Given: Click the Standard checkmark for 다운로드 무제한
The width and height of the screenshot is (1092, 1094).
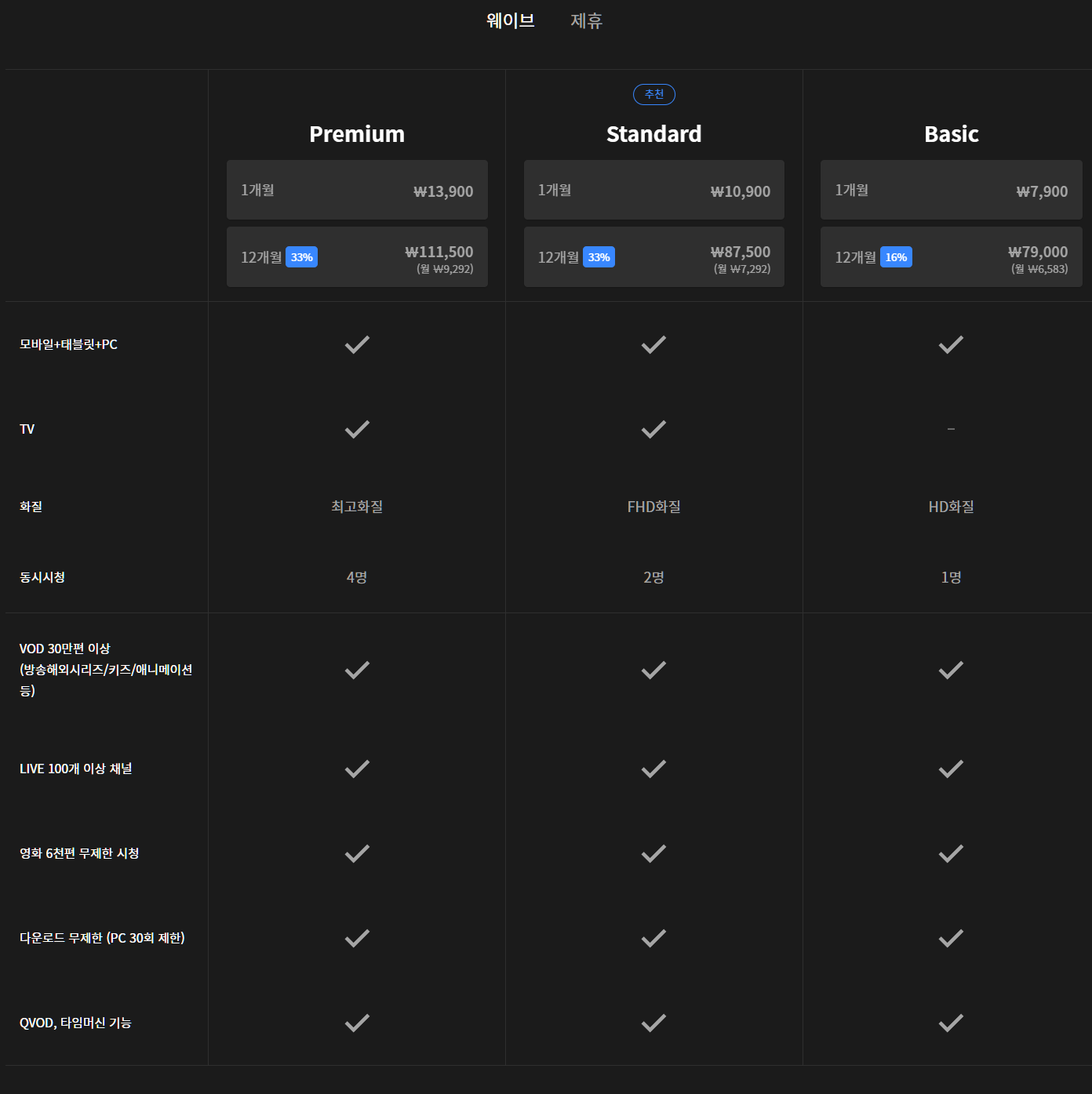Looking at the screenshot, I should click(x=653, y=938).
